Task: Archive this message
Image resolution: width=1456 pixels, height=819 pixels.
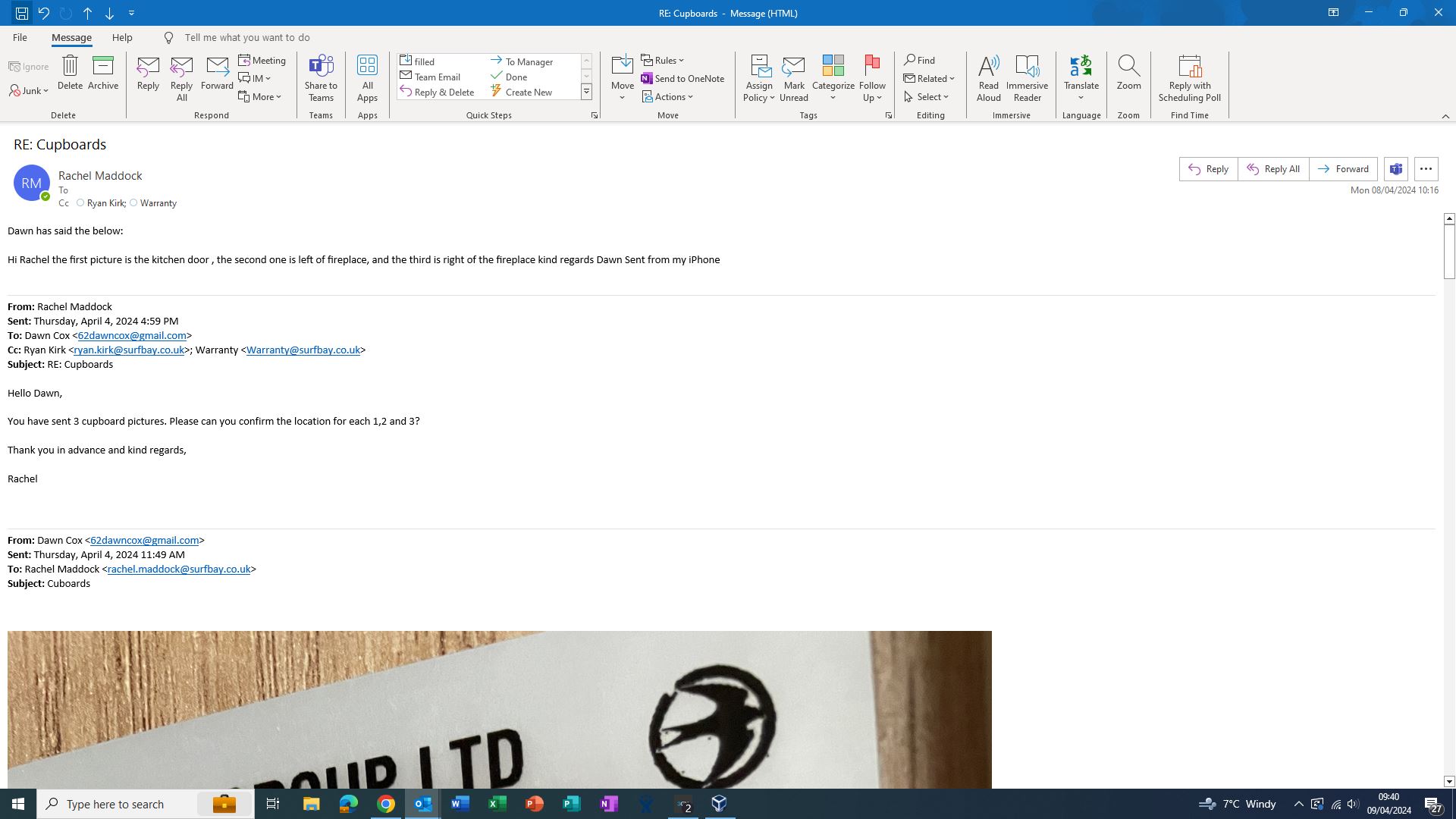Action: pyautogui.click(x=102, y=67)
